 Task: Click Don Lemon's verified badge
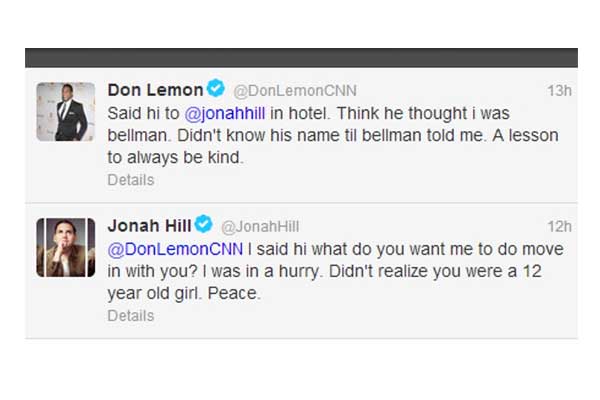pyautogui.click(x=216, y=89)
